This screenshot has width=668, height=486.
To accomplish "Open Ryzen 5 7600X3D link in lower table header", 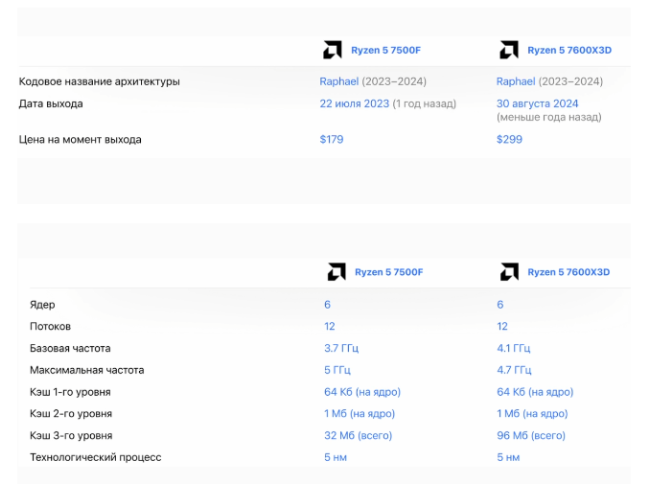I will click(x=568, y=272).
